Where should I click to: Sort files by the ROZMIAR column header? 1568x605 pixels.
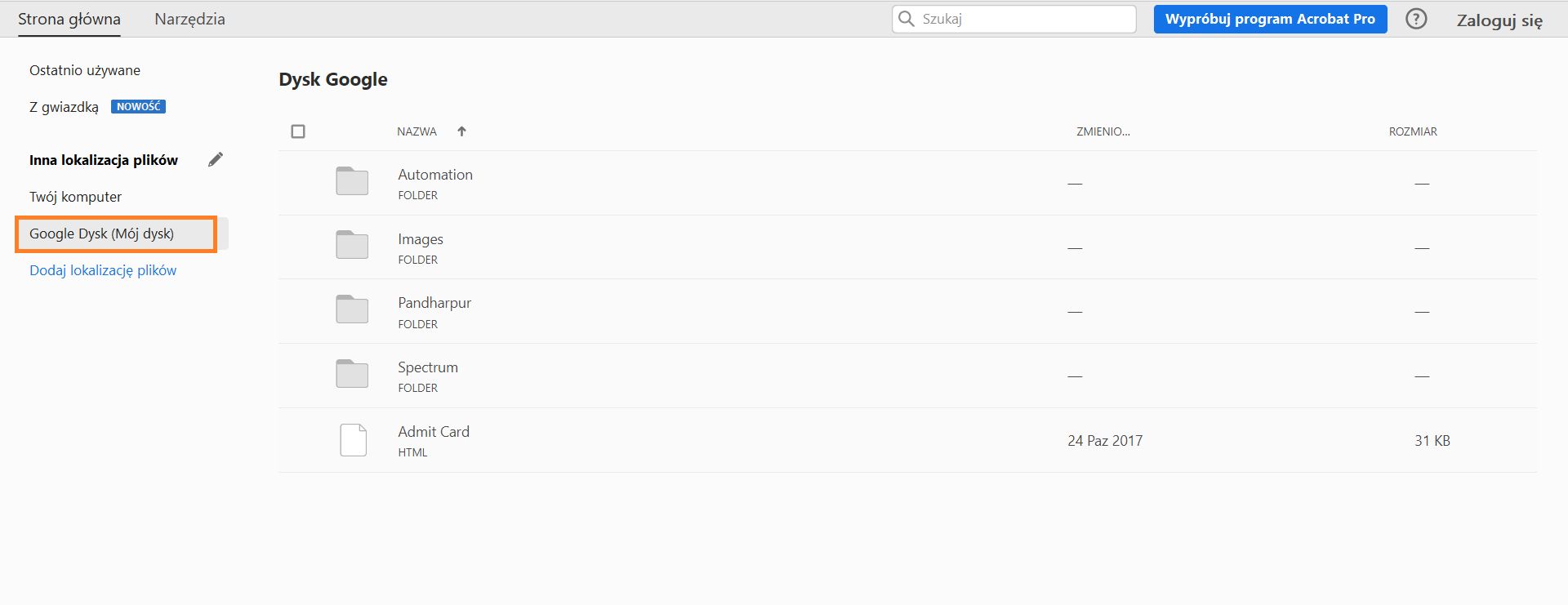pyautogui.click(x=1414, y=131)
